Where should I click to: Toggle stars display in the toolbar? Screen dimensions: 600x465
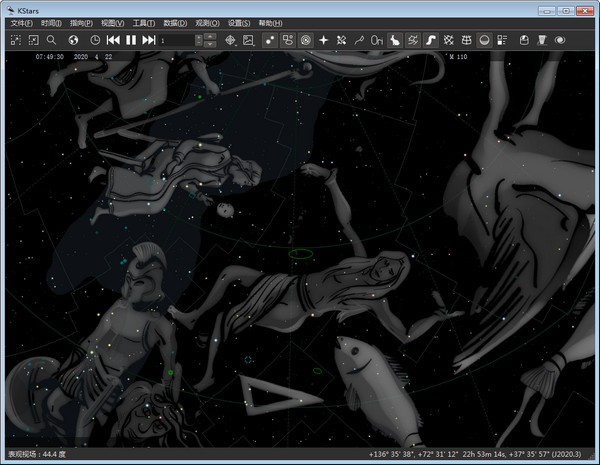(270, 40)
